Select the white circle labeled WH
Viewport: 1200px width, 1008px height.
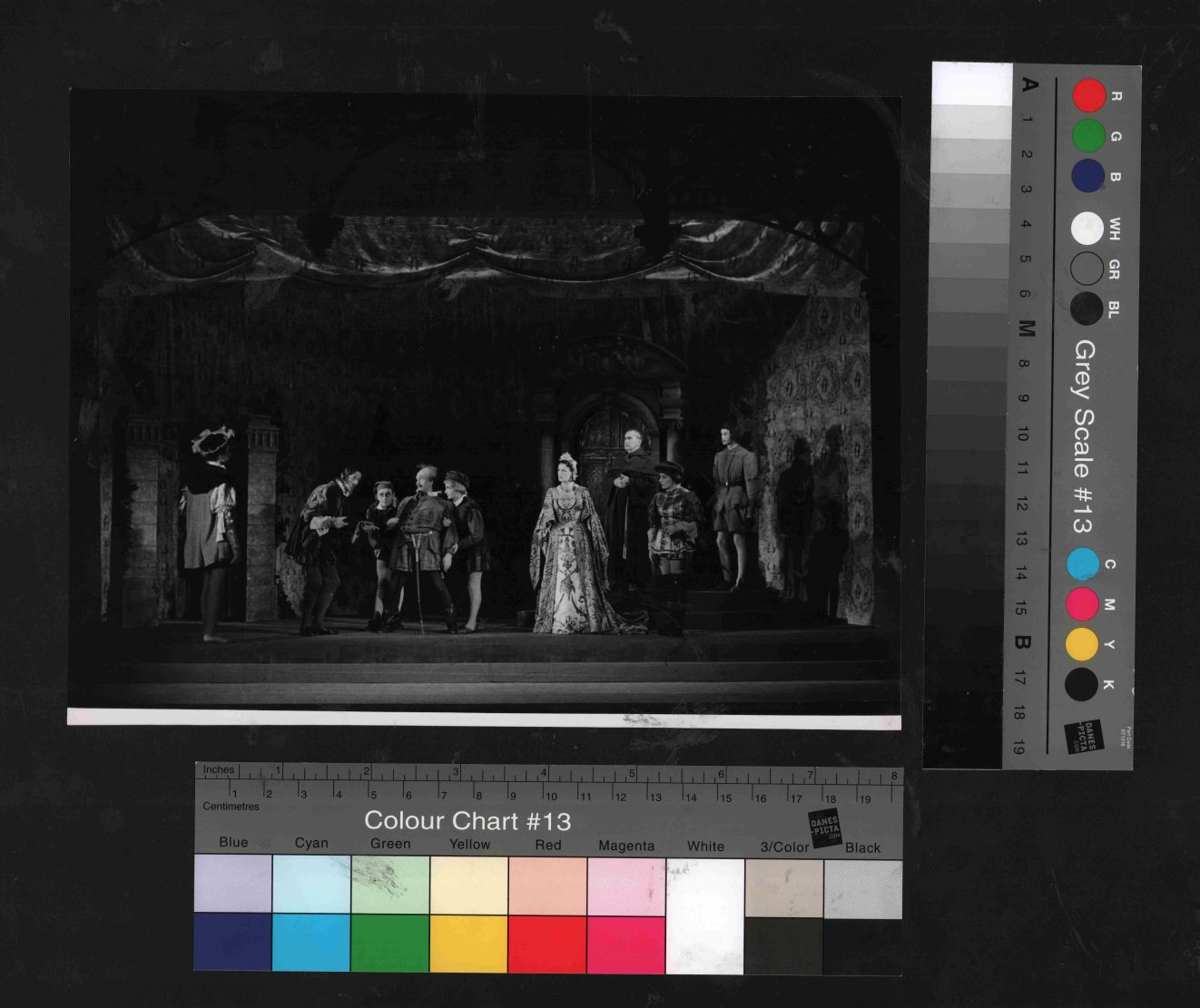(1087, 229)
